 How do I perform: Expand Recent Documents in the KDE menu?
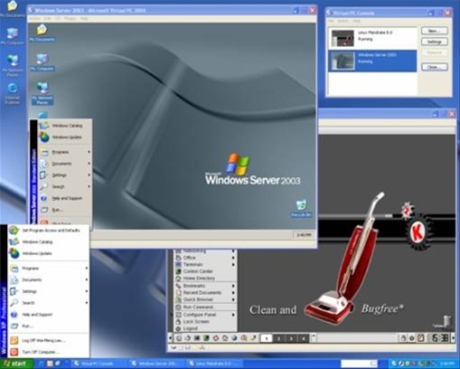205,293
